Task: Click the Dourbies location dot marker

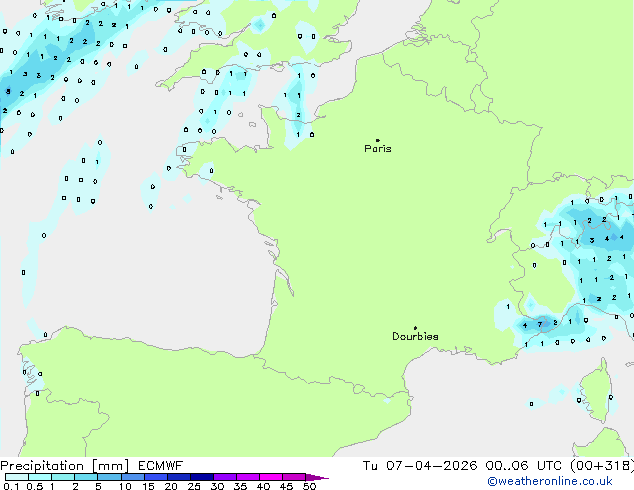Action: [415, 328]
